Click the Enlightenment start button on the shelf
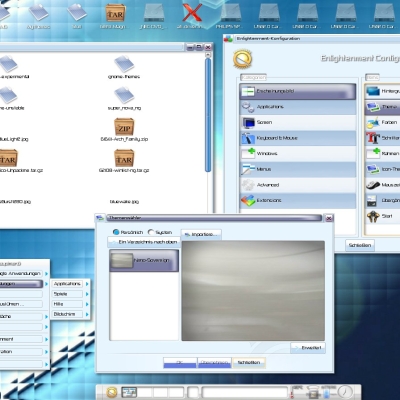This screenshot has width=400, height=400. [x=112, y=392]
